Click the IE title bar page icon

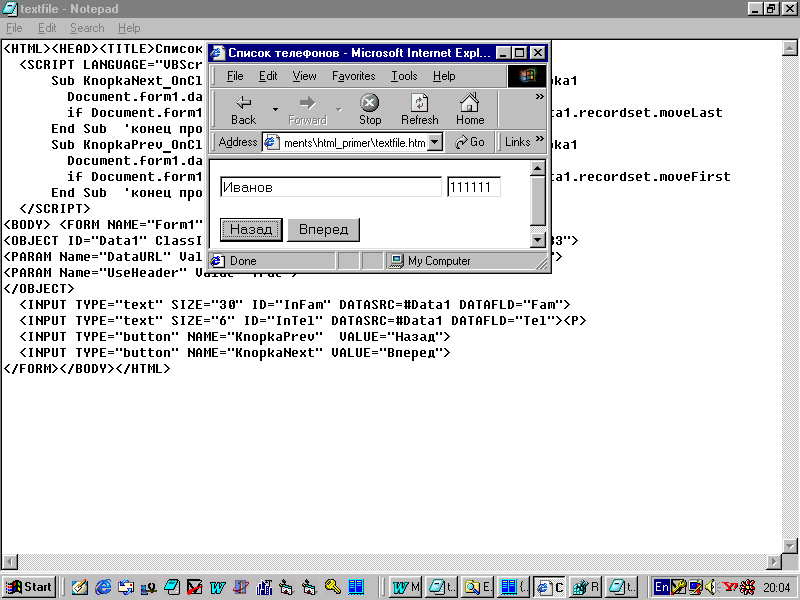click(x=218, y=53)
